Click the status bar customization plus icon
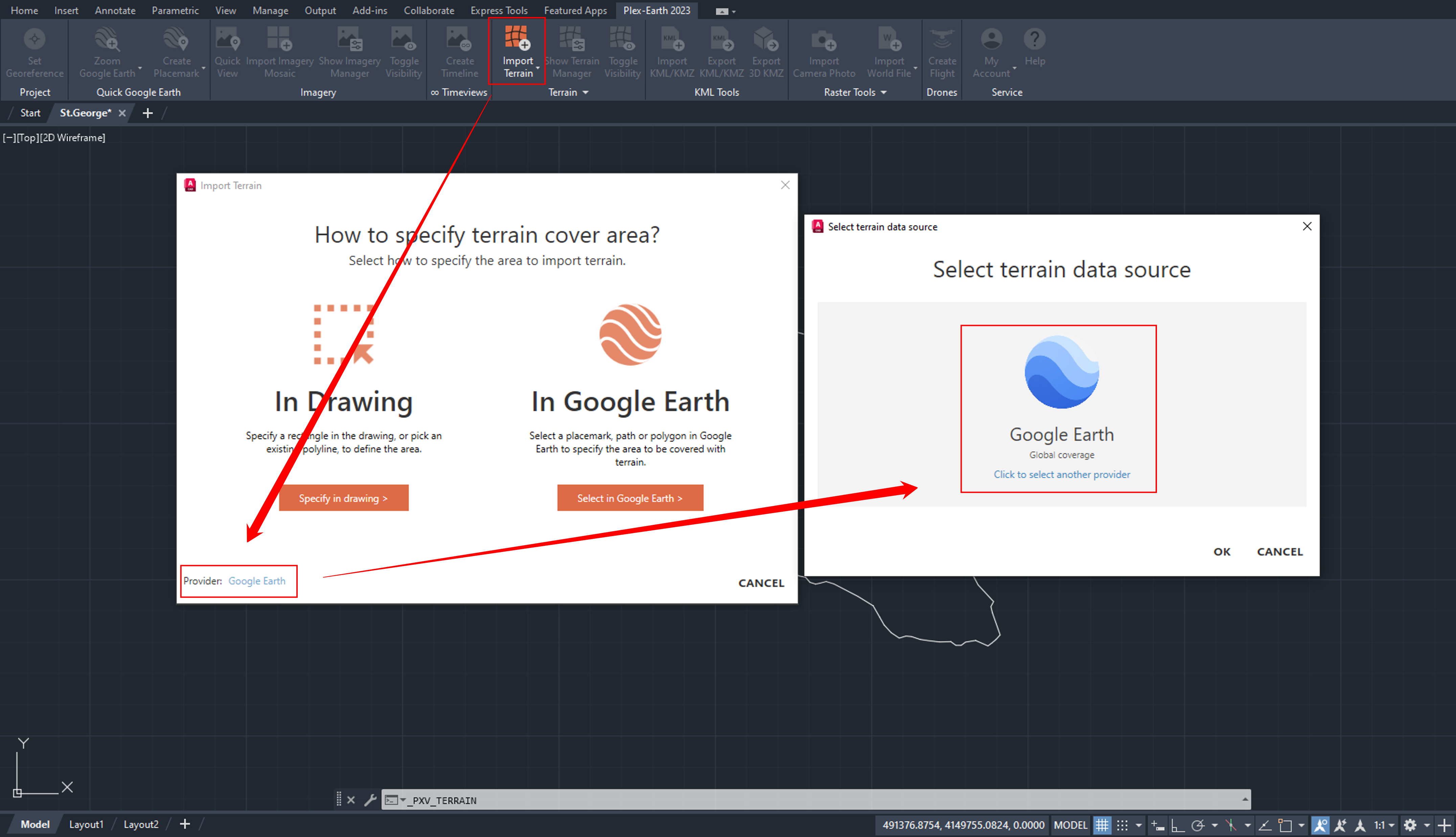This screenshot has width=1456, height=837. 1444,825
